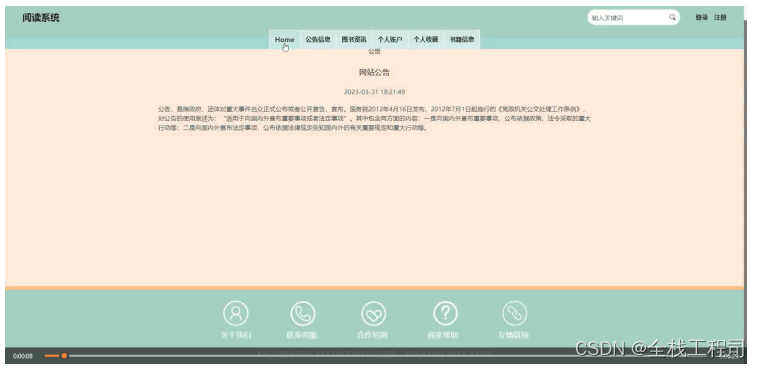Open the 书籍信息 menu tab
The height and width of the screenshot is (368, 760).
coord(462,39)
